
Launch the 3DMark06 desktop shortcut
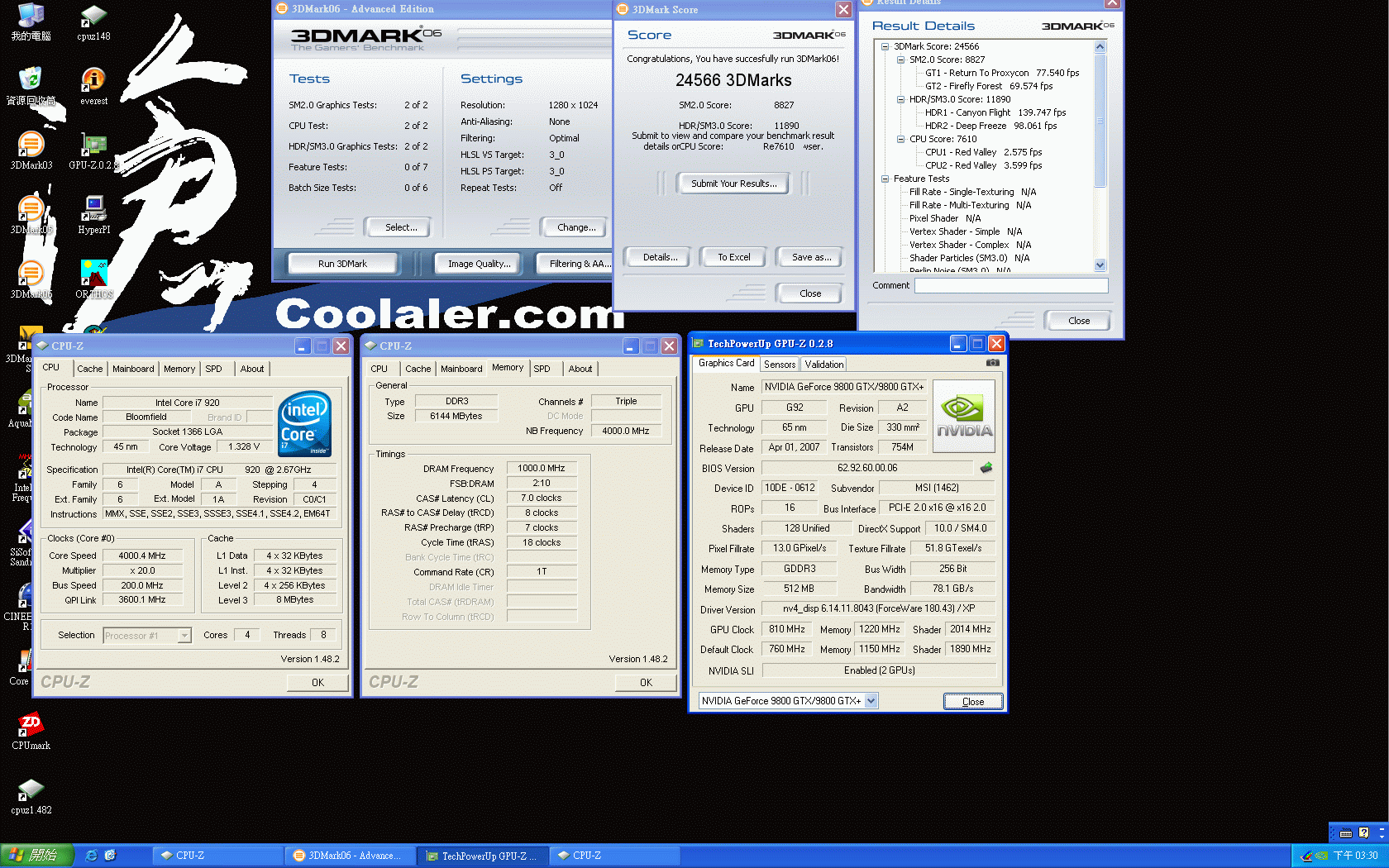click(x=31, y=279)
